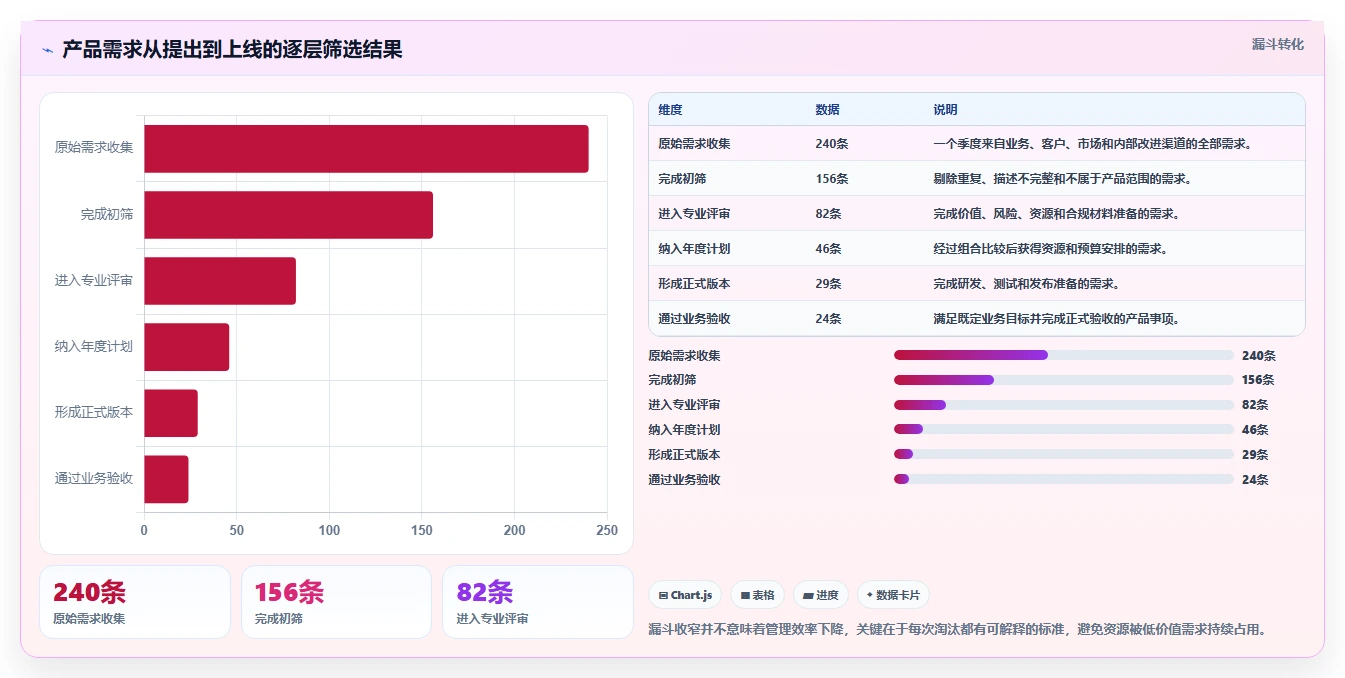Click the 进度 chip

[821, 595]
